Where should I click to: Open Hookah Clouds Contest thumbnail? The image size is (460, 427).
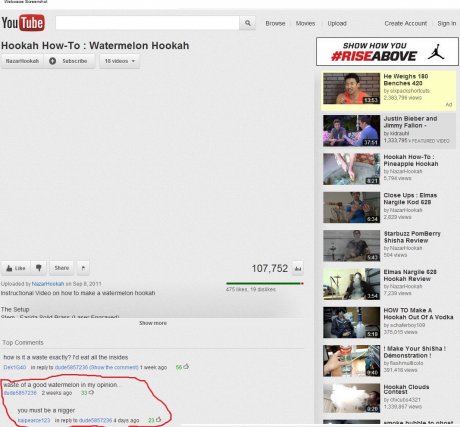(351, 398)
